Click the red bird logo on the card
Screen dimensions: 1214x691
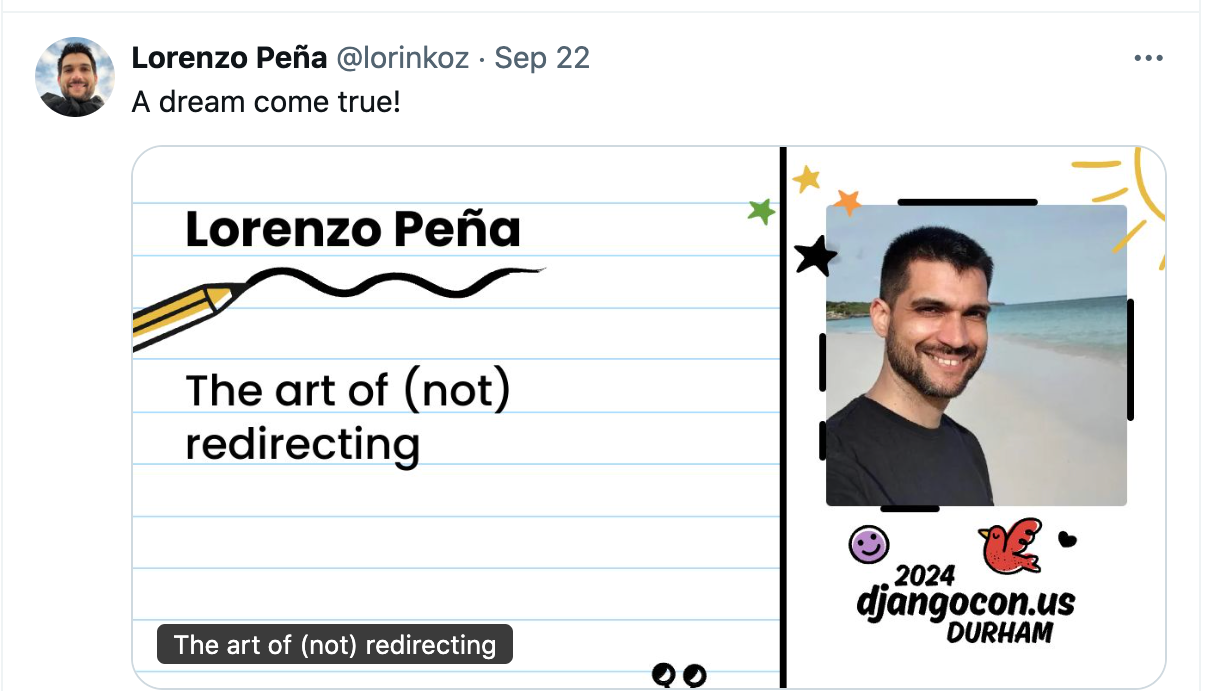1011,545
